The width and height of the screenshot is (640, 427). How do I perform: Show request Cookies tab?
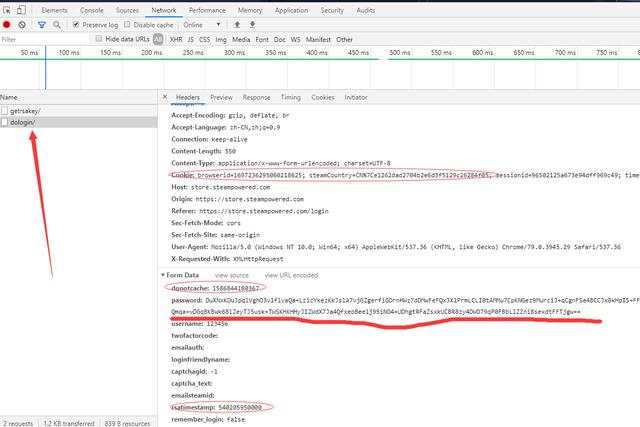[x=322, y=97]
